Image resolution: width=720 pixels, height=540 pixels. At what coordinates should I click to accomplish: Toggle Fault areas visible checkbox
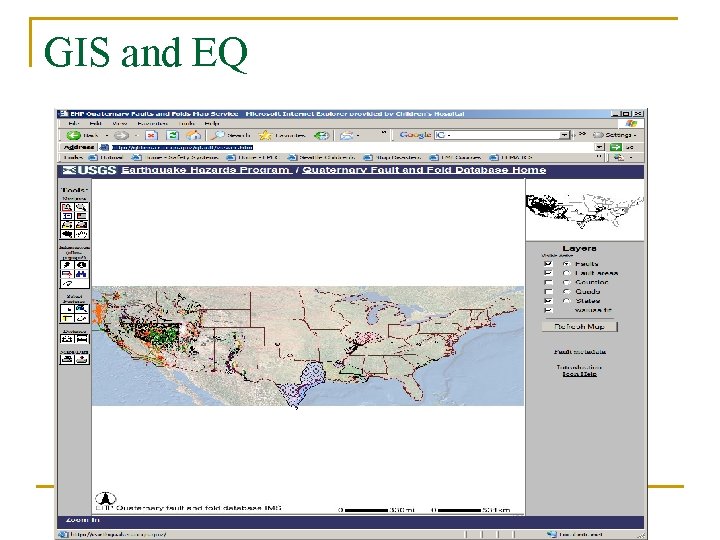tap(548, 273)
